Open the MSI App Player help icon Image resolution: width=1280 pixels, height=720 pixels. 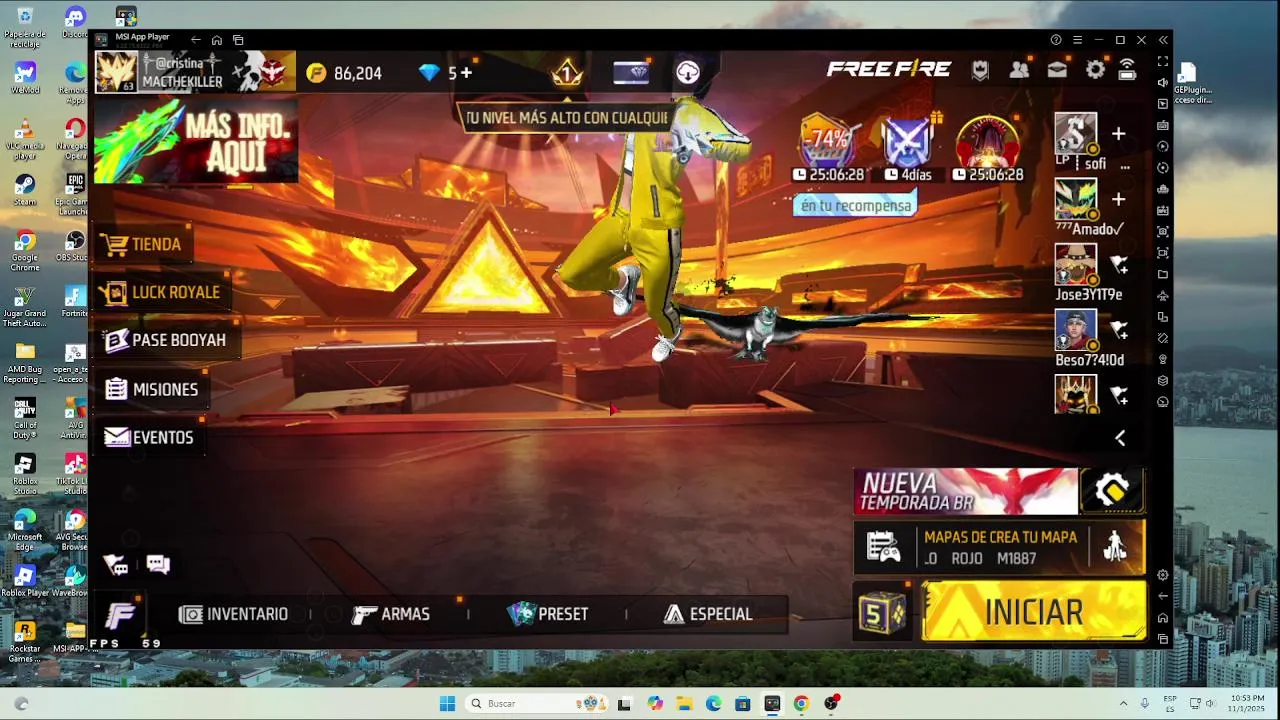coord(1056,40)
